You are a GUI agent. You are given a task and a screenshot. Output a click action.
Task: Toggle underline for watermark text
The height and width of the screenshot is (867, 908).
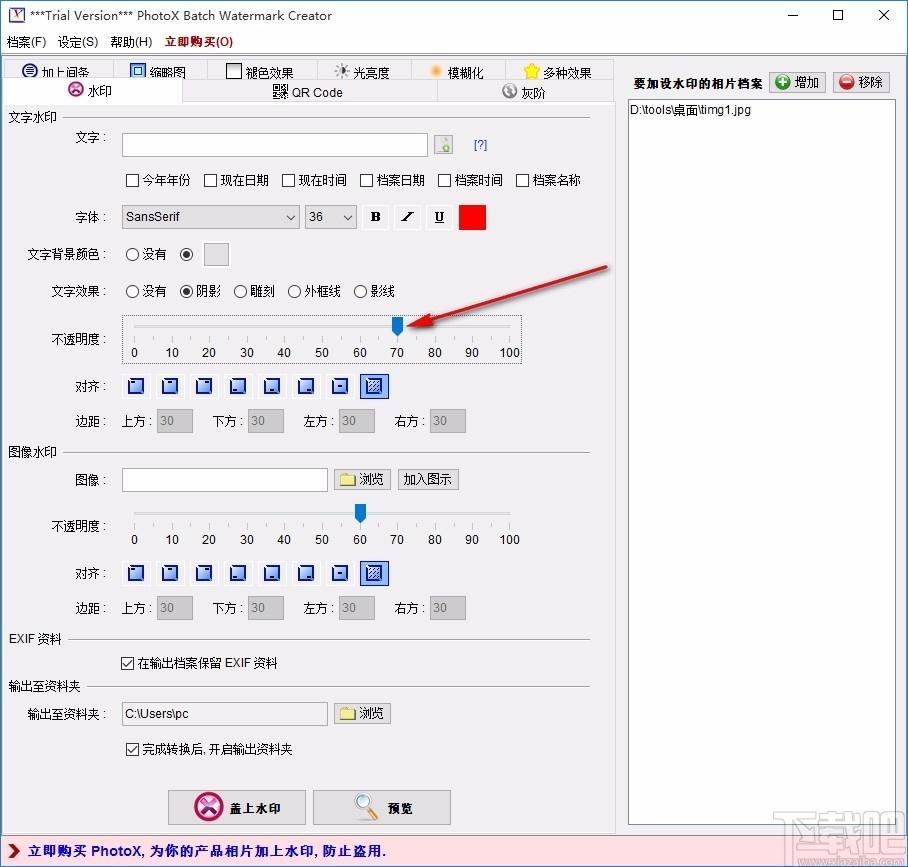(440, 217)
